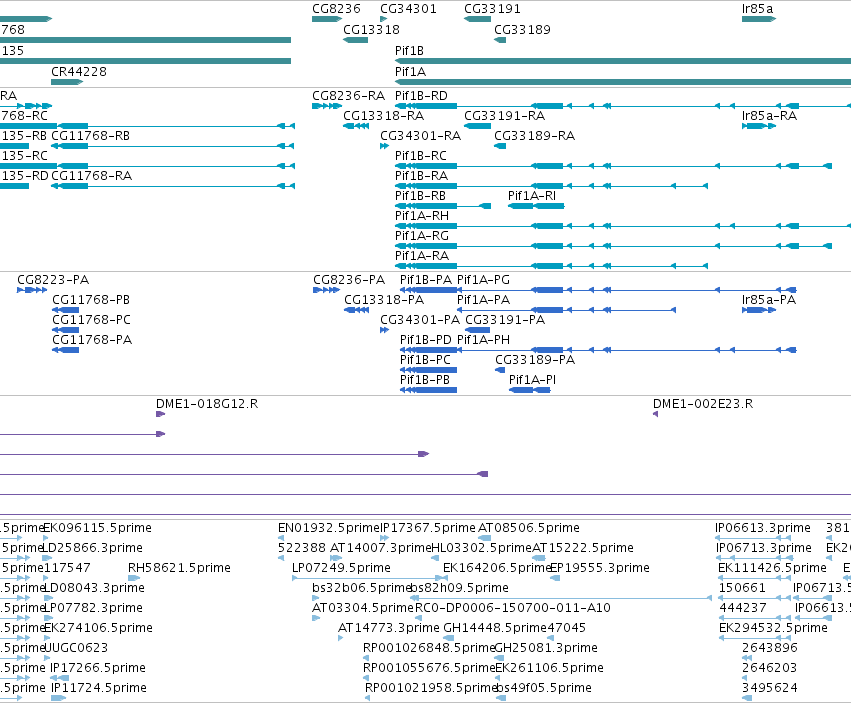Click the Pif1A-PI protein label

[532, 380]
